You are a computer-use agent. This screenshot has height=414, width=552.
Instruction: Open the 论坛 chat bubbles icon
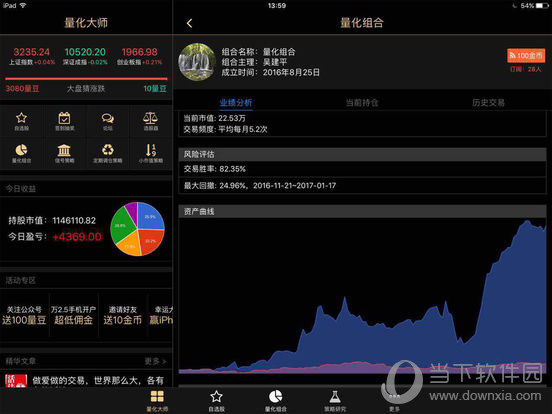(108, 121)
